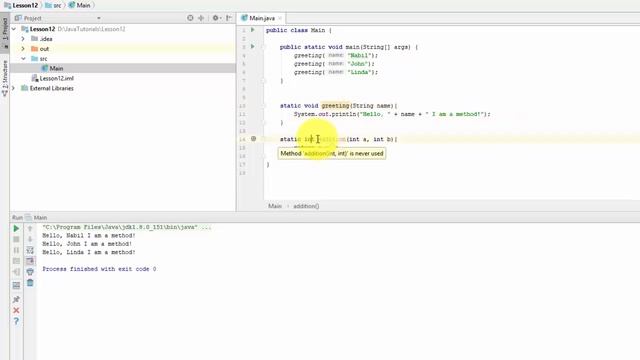Expand External Libraries node
Image resolution: width=640 pixels, height=360 pixels.
[13, 88]
